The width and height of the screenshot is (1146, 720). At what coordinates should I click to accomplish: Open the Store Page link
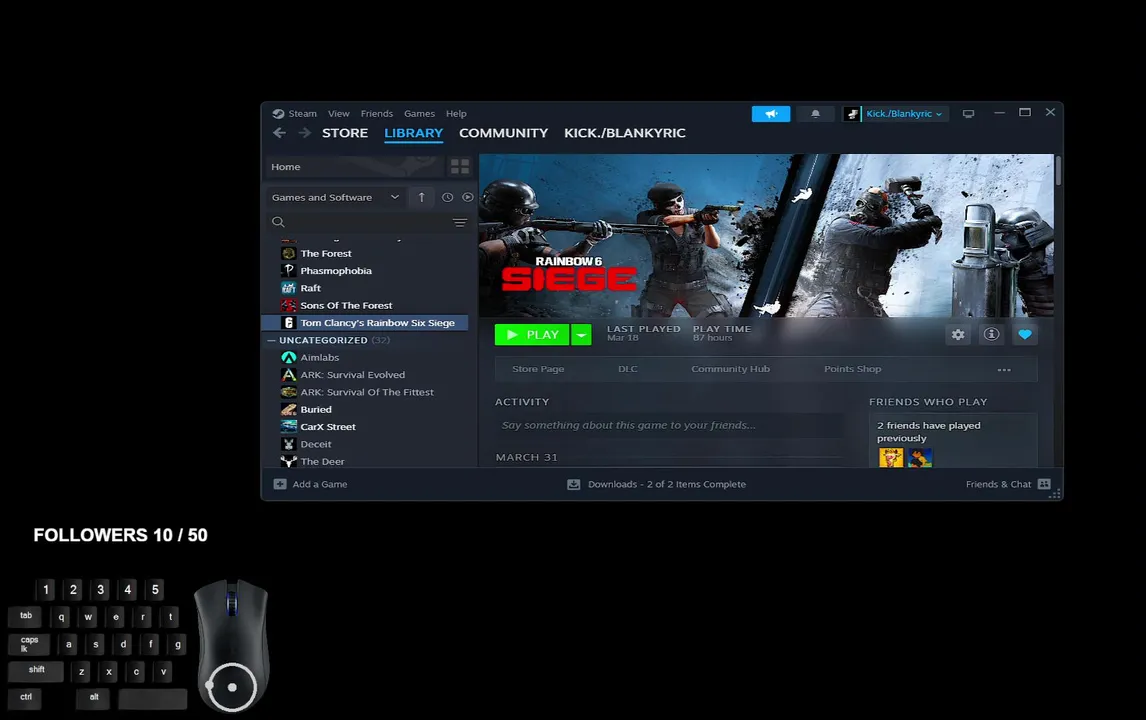538,369
